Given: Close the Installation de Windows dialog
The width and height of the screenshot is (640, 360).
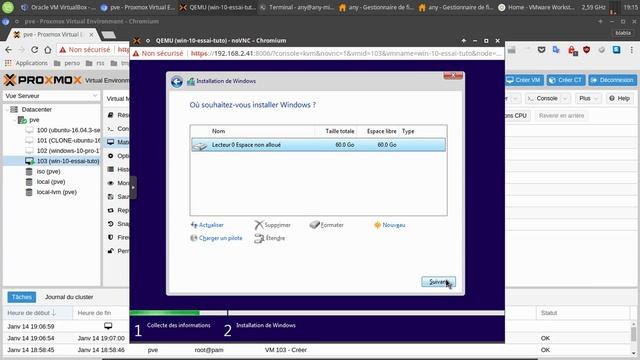Looking at the screenshot, I should 453,76.
